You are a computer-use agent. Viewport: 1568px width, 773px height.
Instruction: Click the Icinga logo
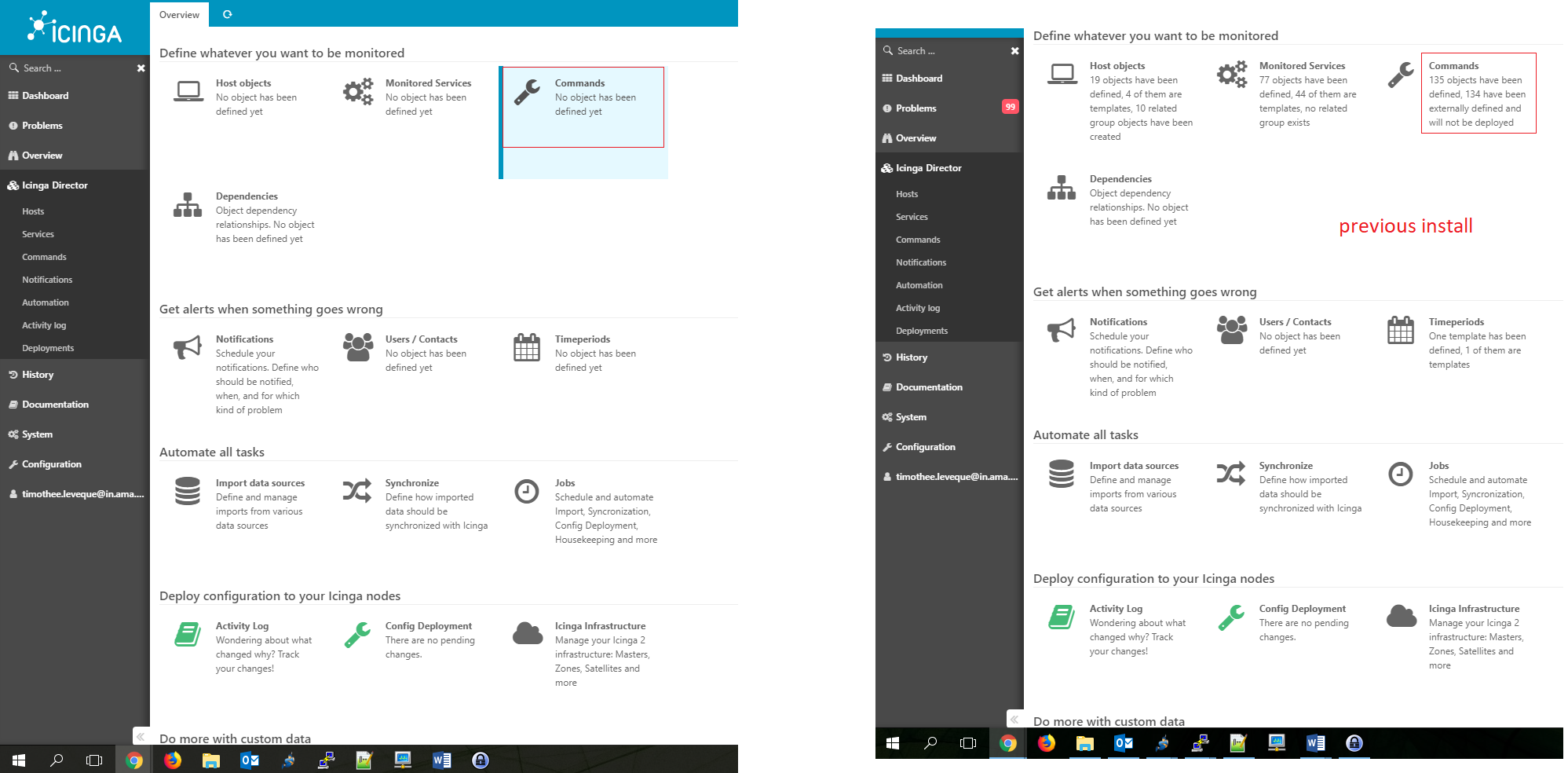(x=75, y=27)
